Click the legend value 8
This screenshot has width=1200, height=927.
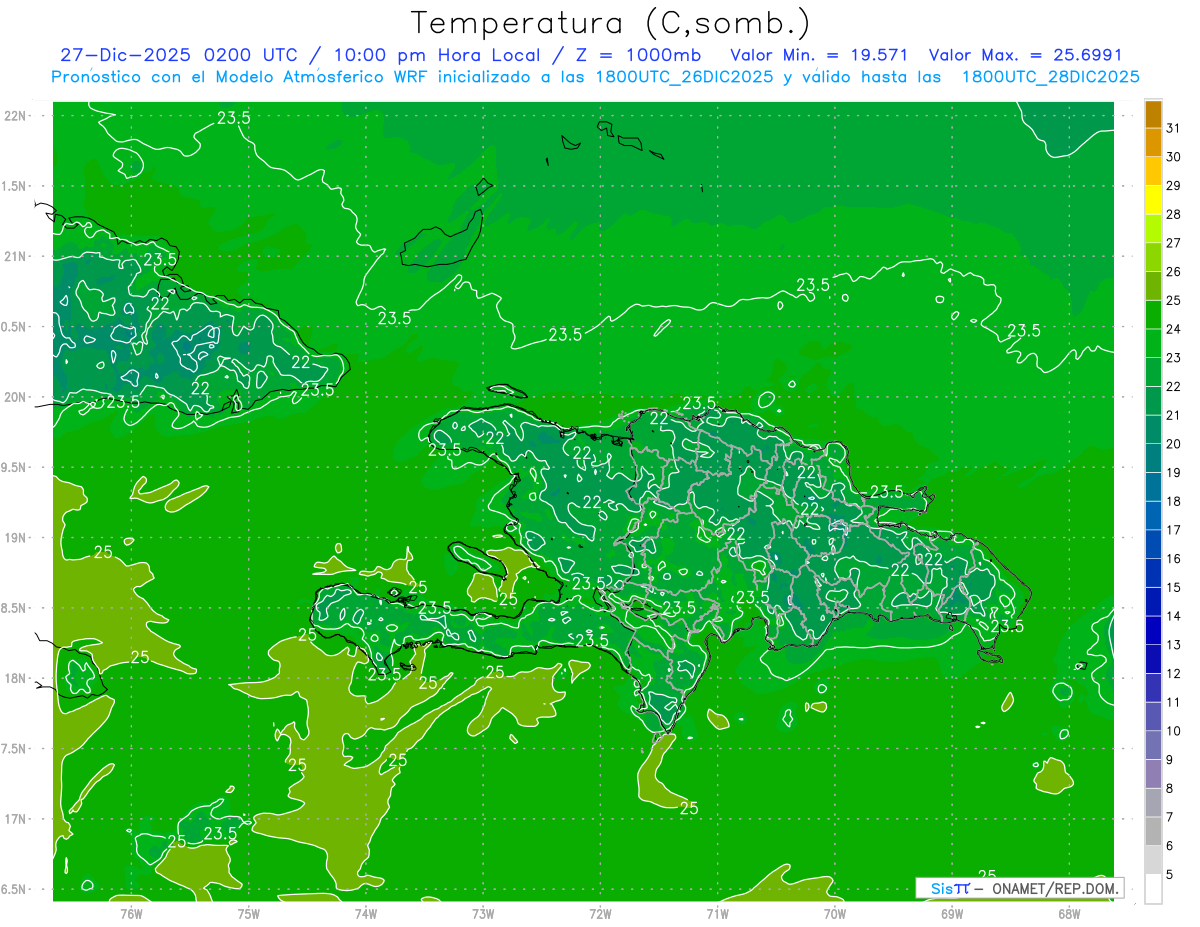[1170, 788]
